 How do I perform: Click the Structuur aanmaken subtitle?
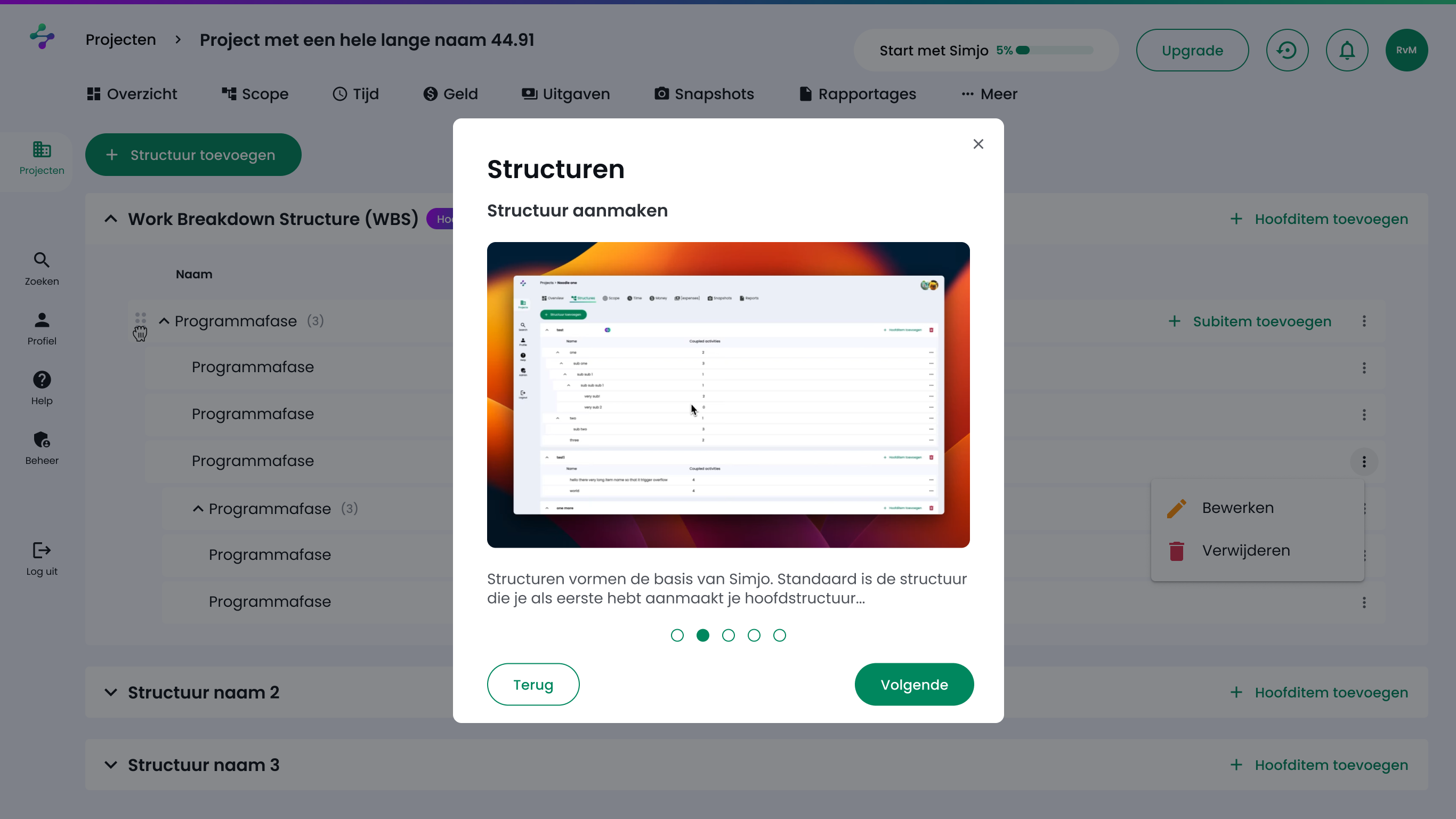coord(577,211)
